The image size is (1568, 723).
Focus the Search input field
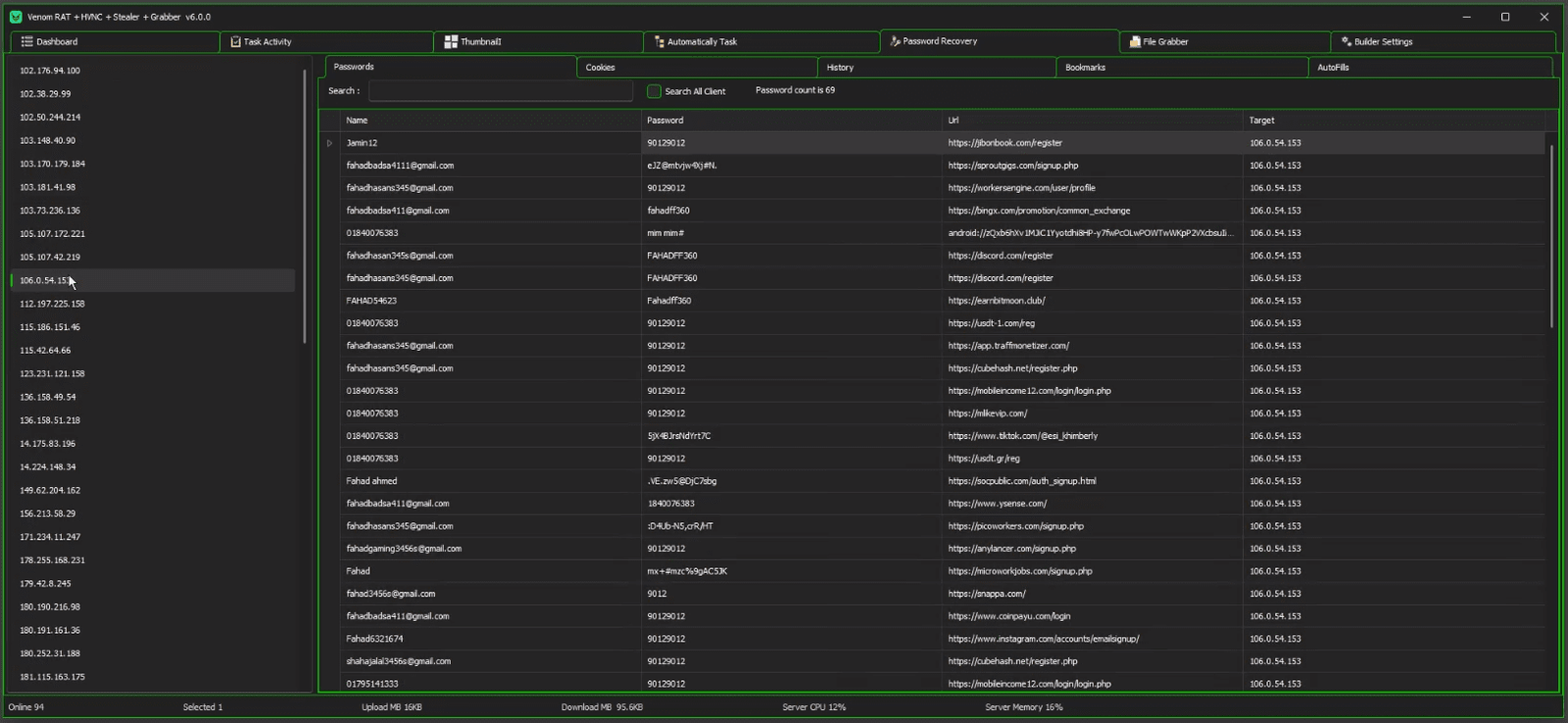(x=501, y=91)
